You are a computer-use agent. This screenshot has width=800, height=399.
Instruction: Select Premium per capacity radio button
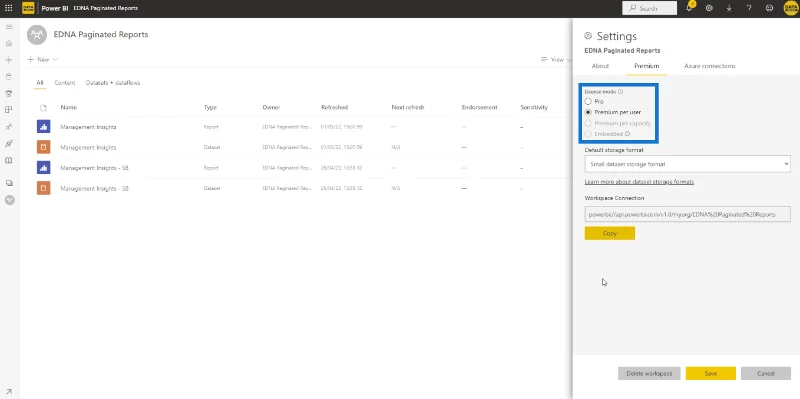pos(588,123)
